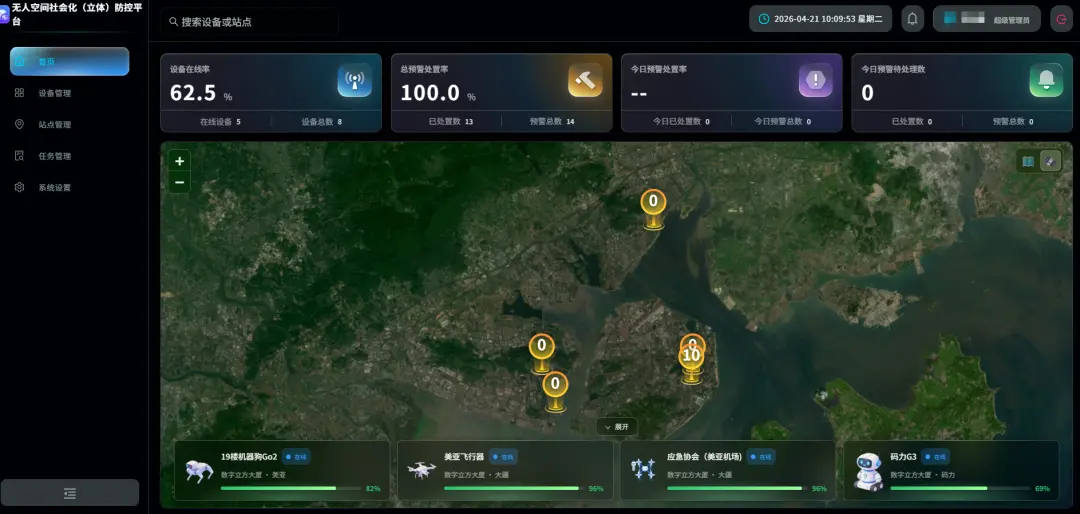Select the 美亚飞行器 drone card
The width and height of the screenshot is (1080, 514).
click(505, 470)
